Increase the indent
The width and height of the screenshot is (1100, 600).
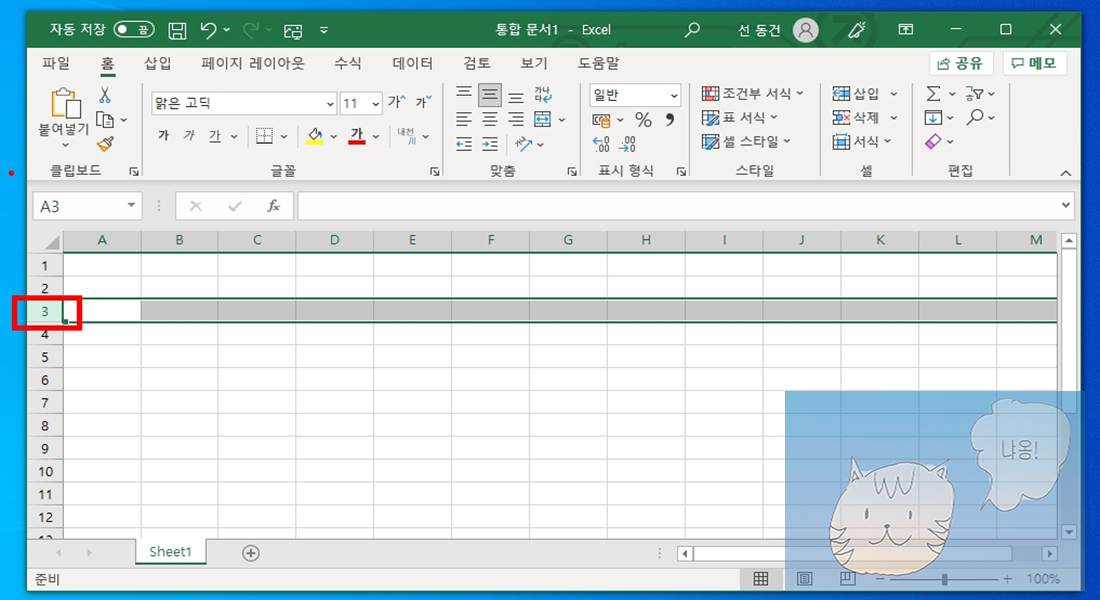490,145
